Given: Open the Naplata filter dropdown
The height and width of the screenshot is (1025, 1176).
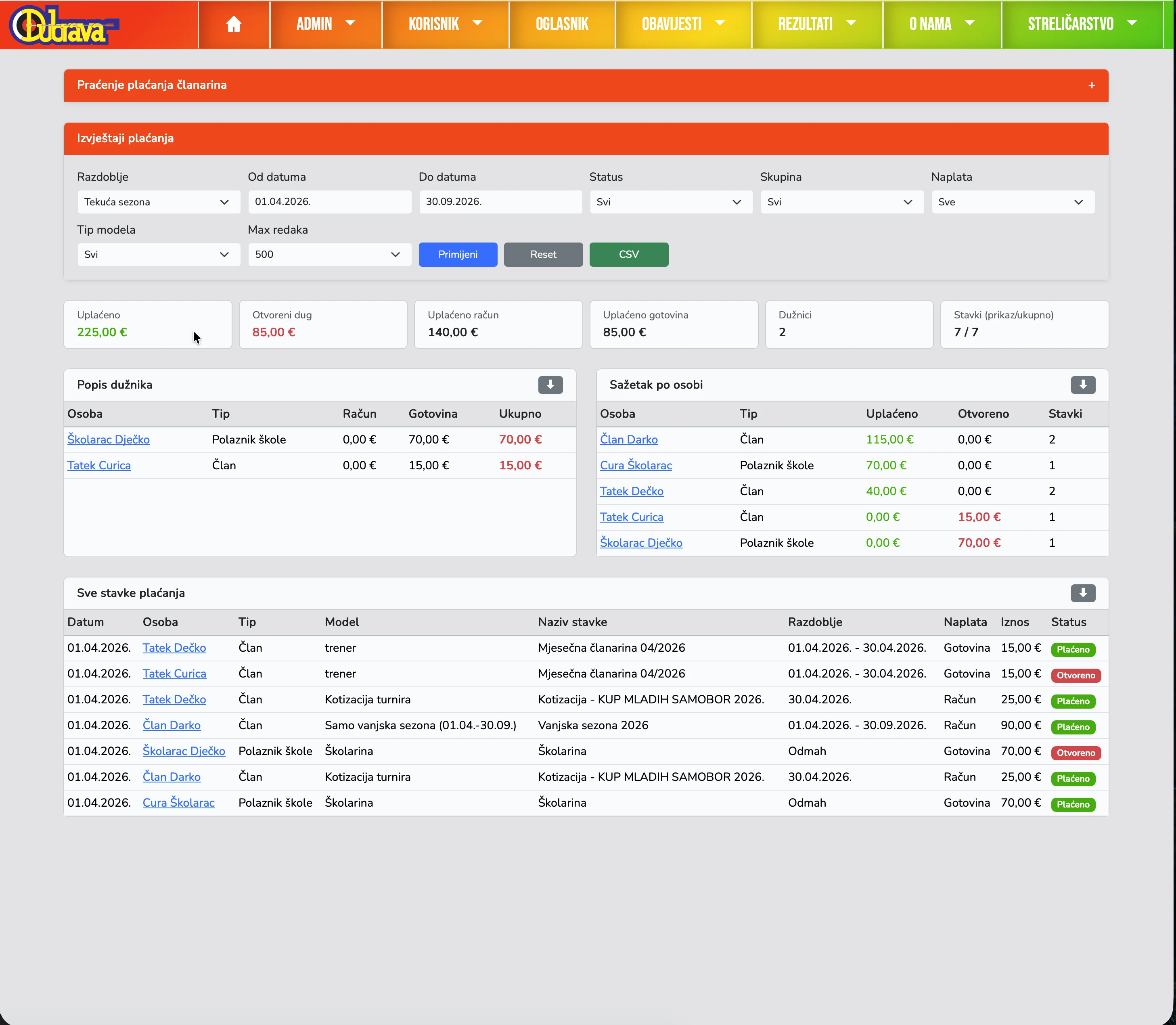Looking at the screenshot, I should (1013, 202).
